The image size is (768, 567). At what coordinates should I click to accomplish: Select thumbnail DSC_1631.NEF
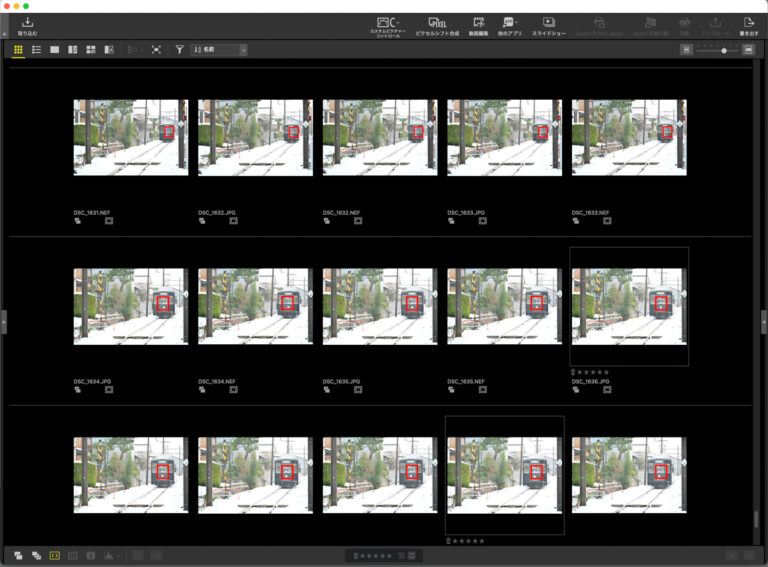130,137
